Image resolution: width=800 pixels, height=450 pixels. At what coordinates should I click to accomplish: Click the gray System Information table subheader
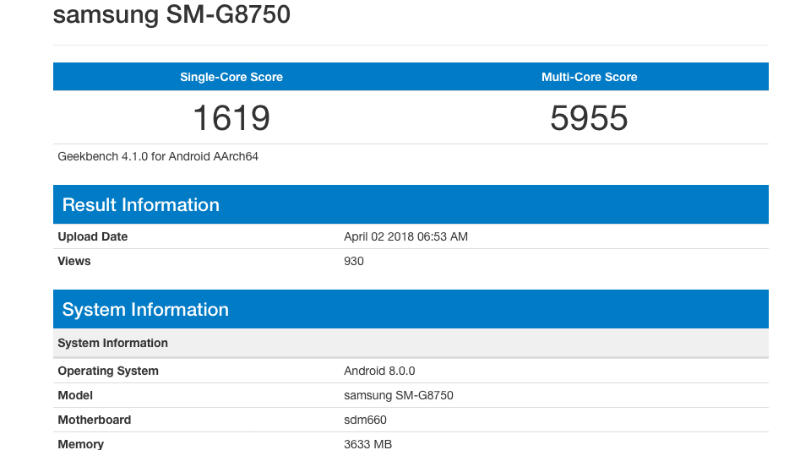113,343
